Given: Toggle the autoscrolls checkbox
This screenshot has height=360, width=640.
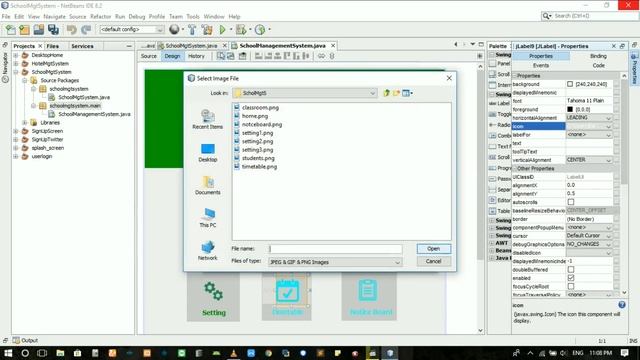Looking at the screenshot, I should [x=571, y=202].
